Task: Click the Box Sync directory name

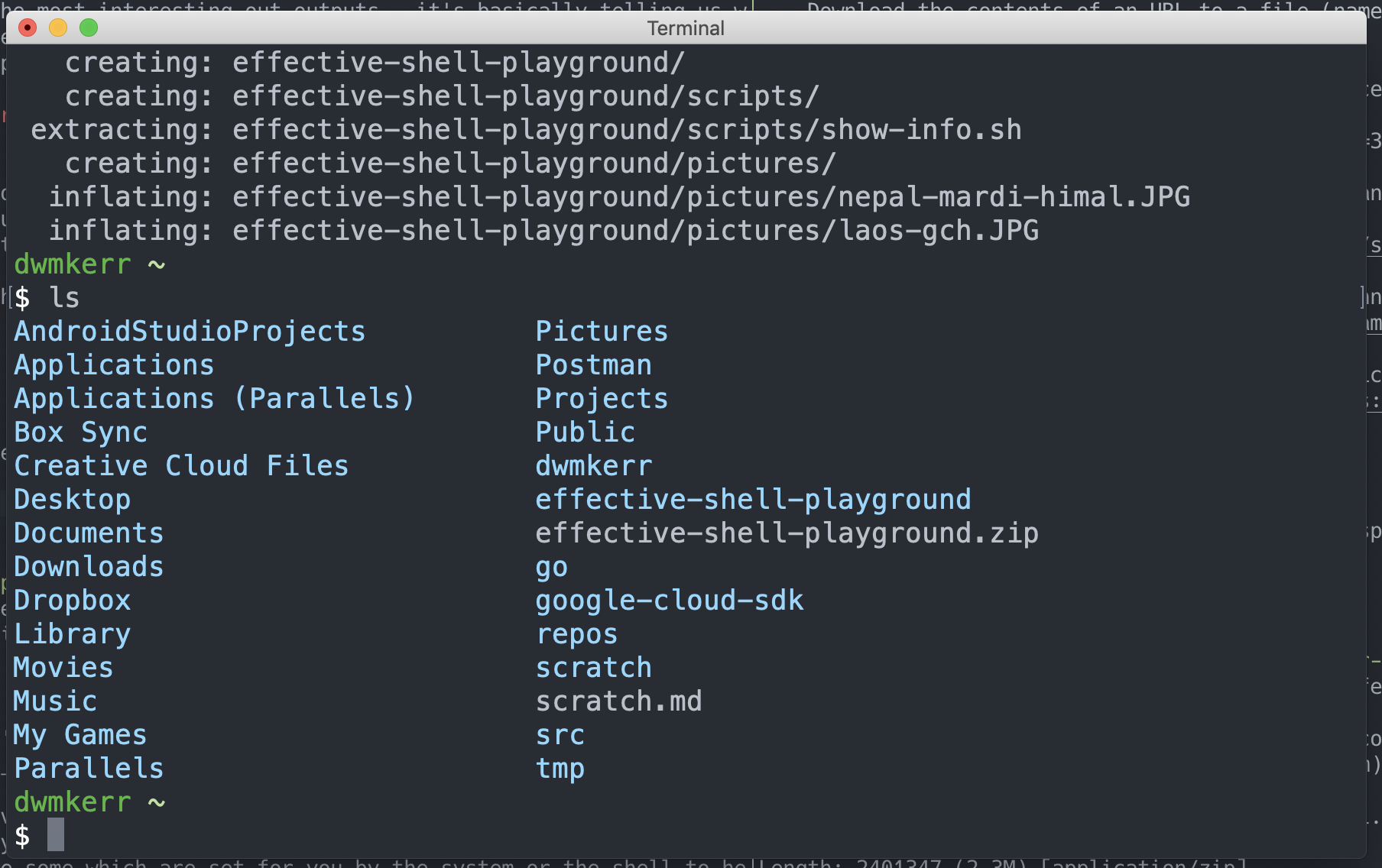Action: point(80,432)
